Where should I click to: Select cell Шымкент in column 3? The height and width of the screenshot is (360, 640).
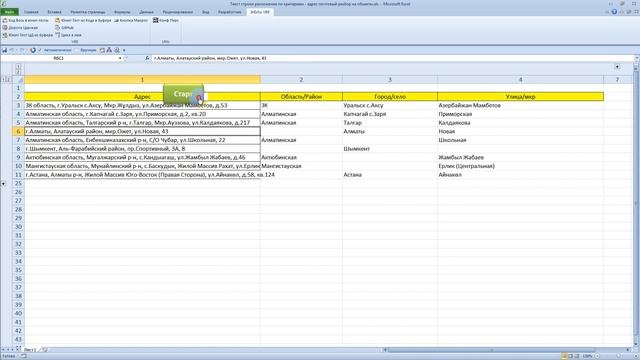pos(390,149)
